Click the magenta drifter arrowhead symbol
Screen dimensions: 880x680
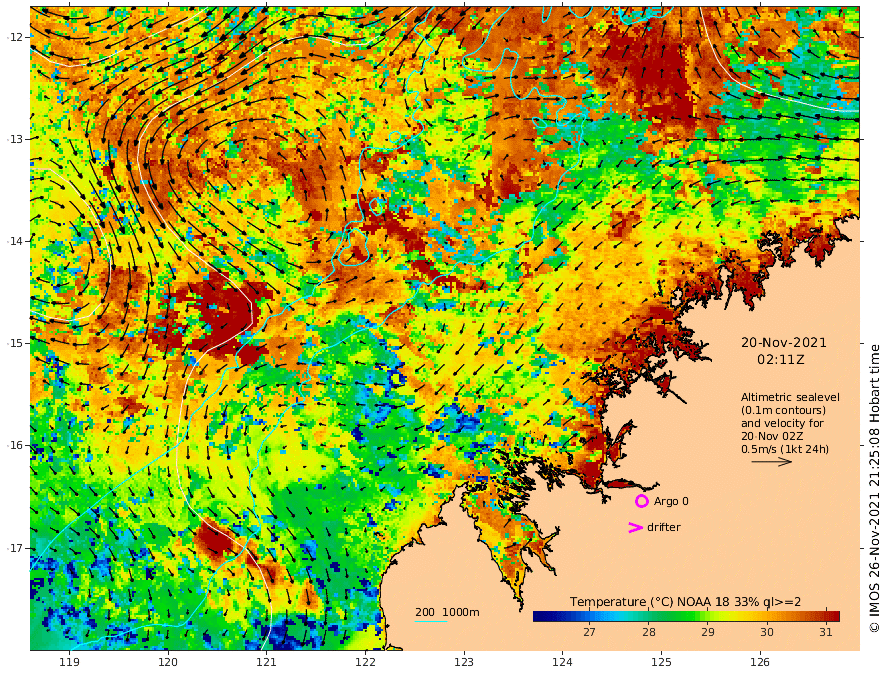(x=635, y=527)
